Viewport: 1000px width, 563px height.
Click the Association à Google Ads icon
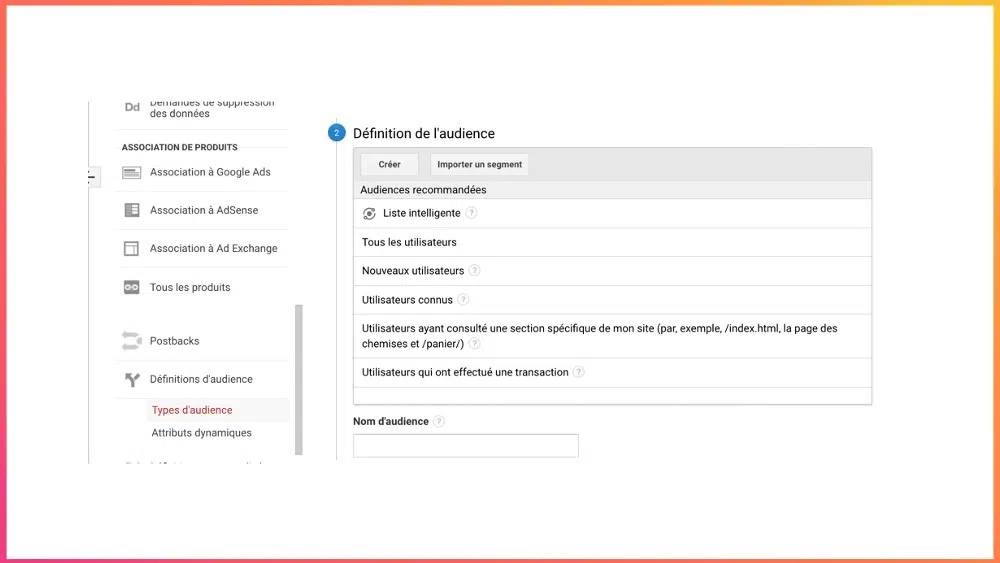coord(131,172)
